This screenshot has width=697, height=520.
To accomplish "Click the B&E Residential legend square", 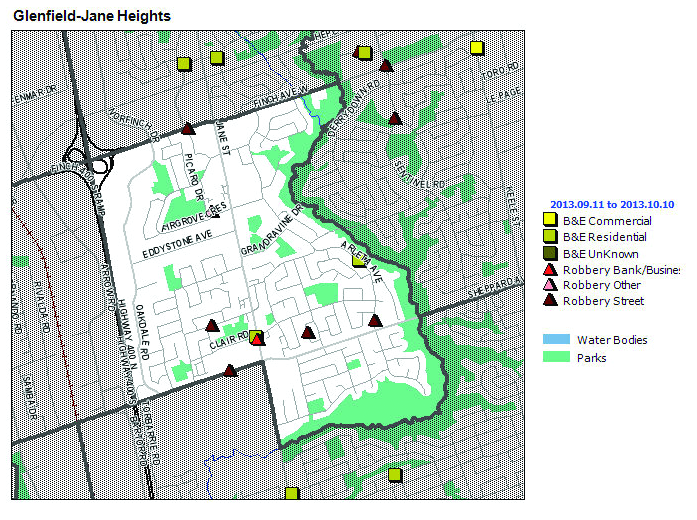I will pos(550,236).
